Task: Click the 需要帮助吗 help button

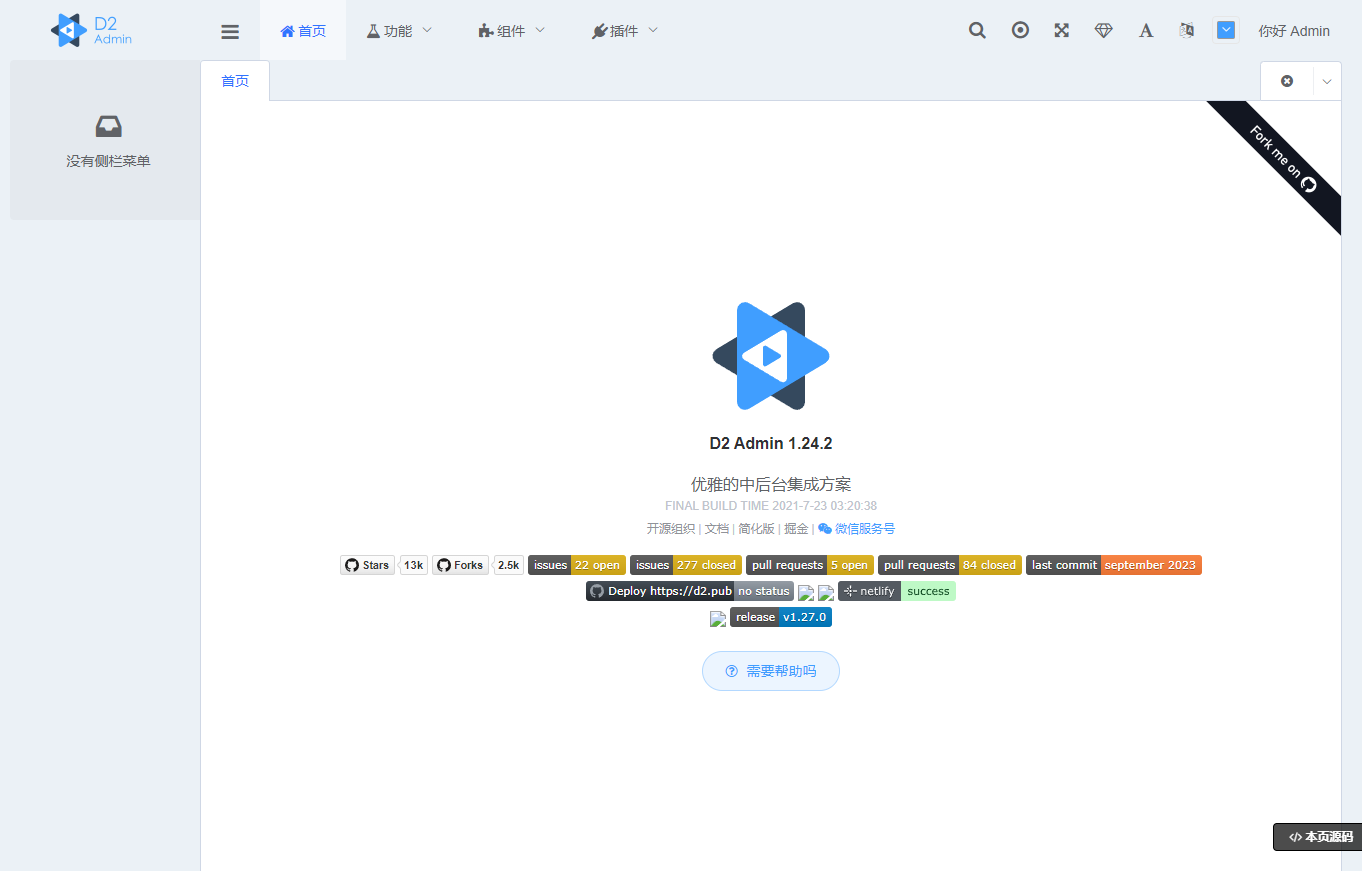Action: 771,671
